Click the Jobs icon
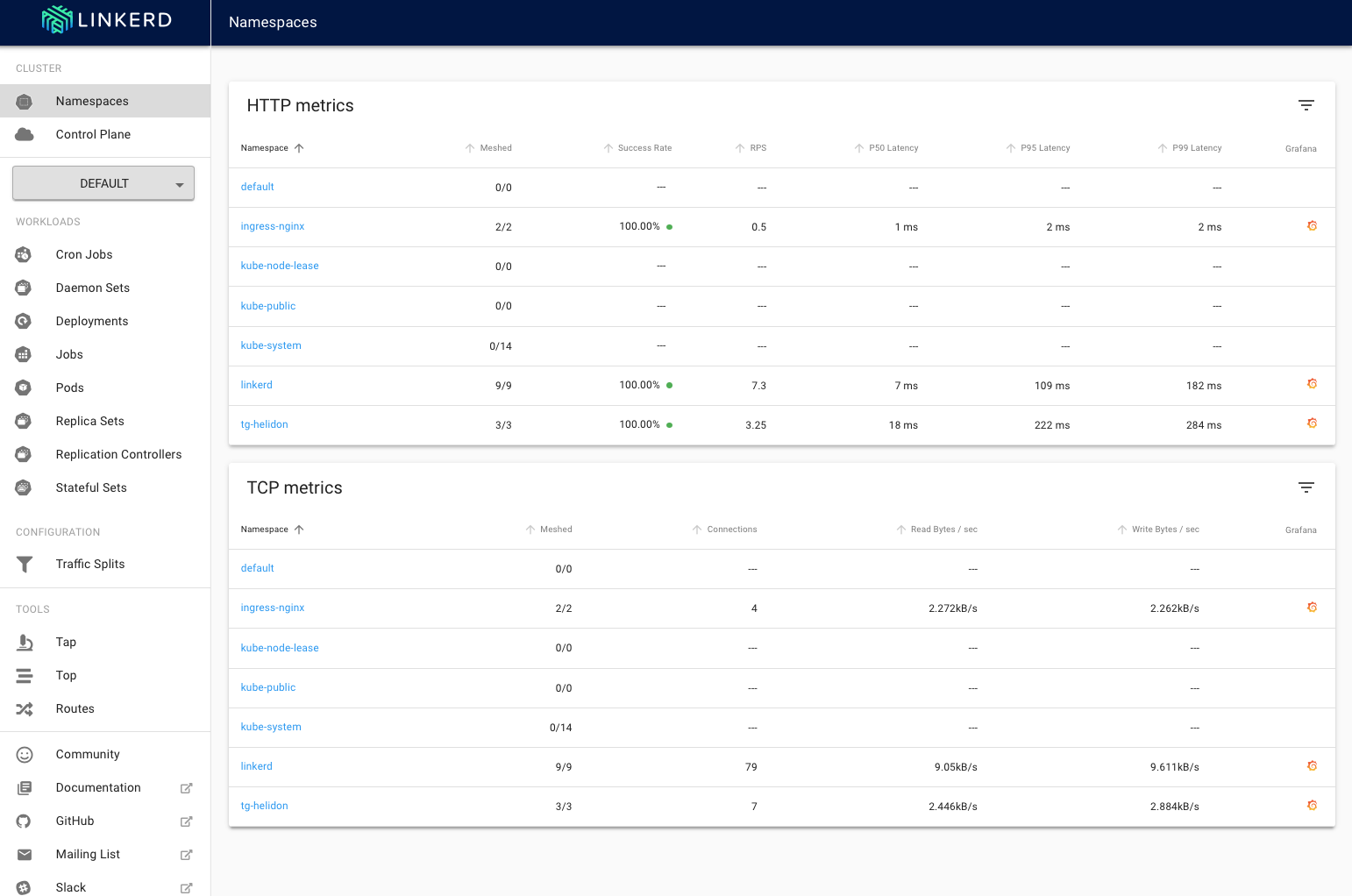1352x896 pixels. pyautogui.click(x=24, y=355)
